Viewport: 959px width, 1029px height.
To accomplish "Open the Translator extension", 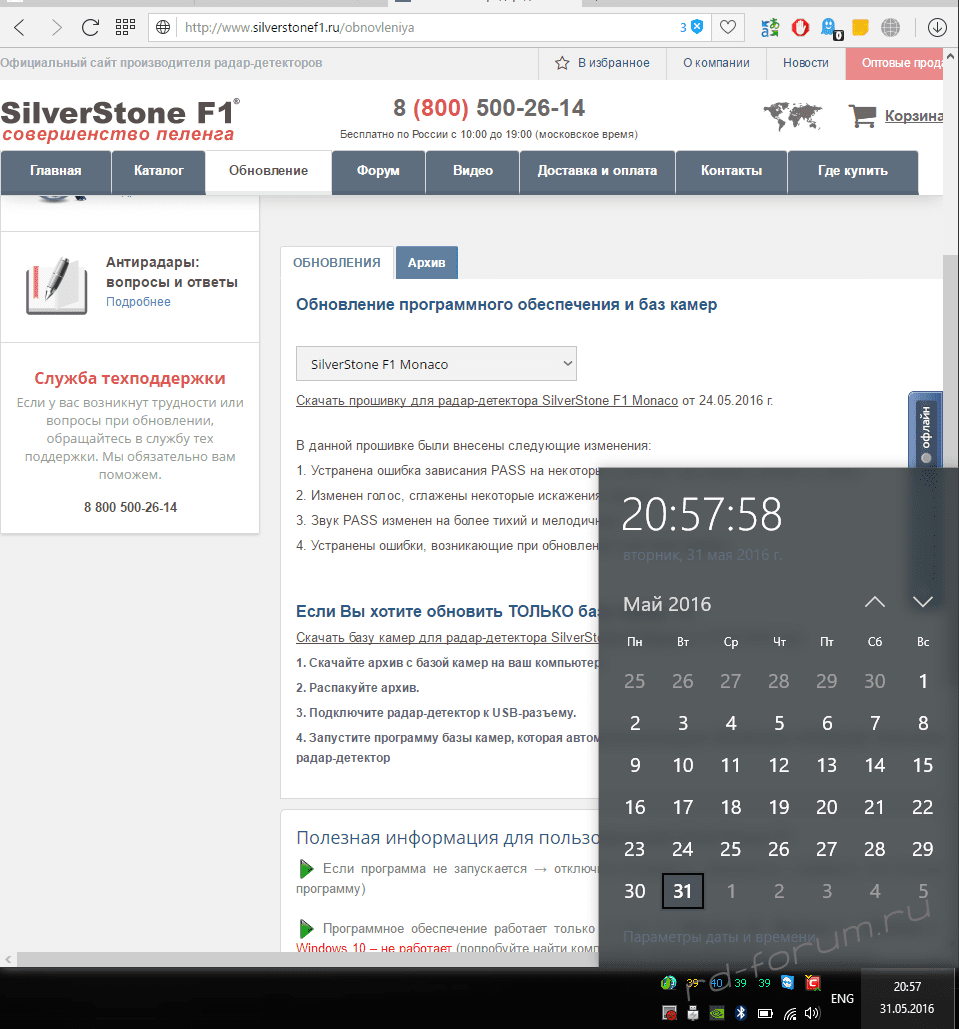I will click(770, 28).
